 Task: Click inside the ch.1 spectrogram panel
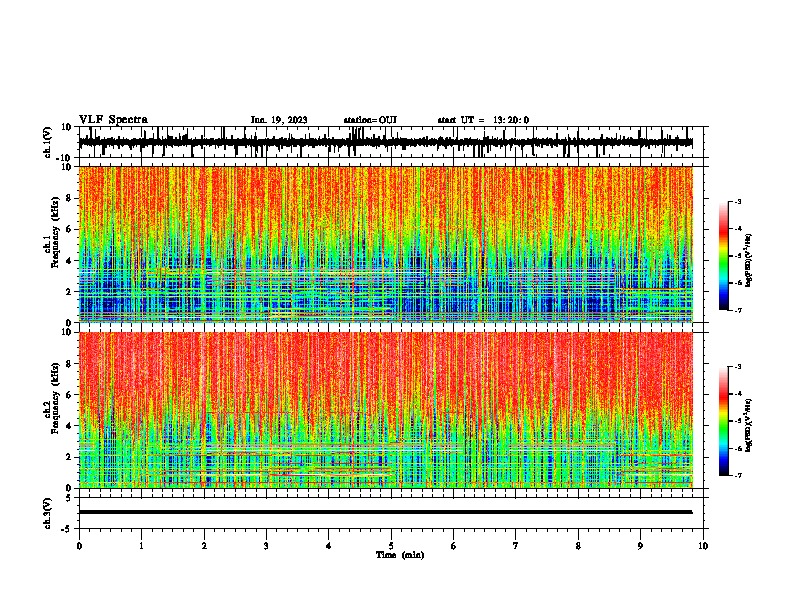tap(385, 244)
